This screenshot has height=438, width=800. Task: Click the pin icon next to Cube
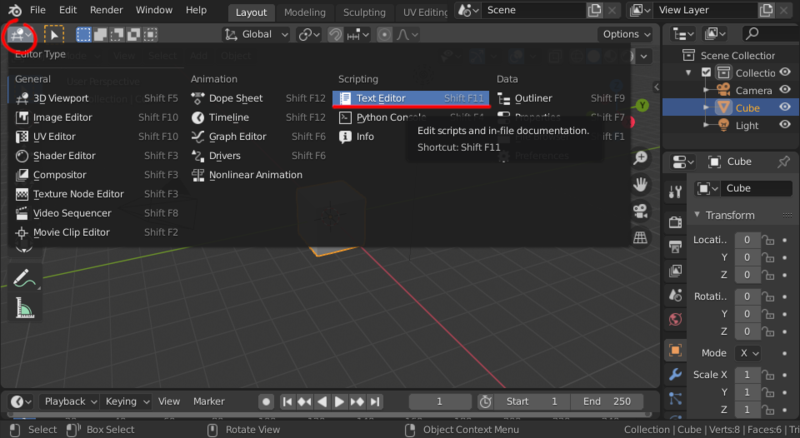coord(783,162)
